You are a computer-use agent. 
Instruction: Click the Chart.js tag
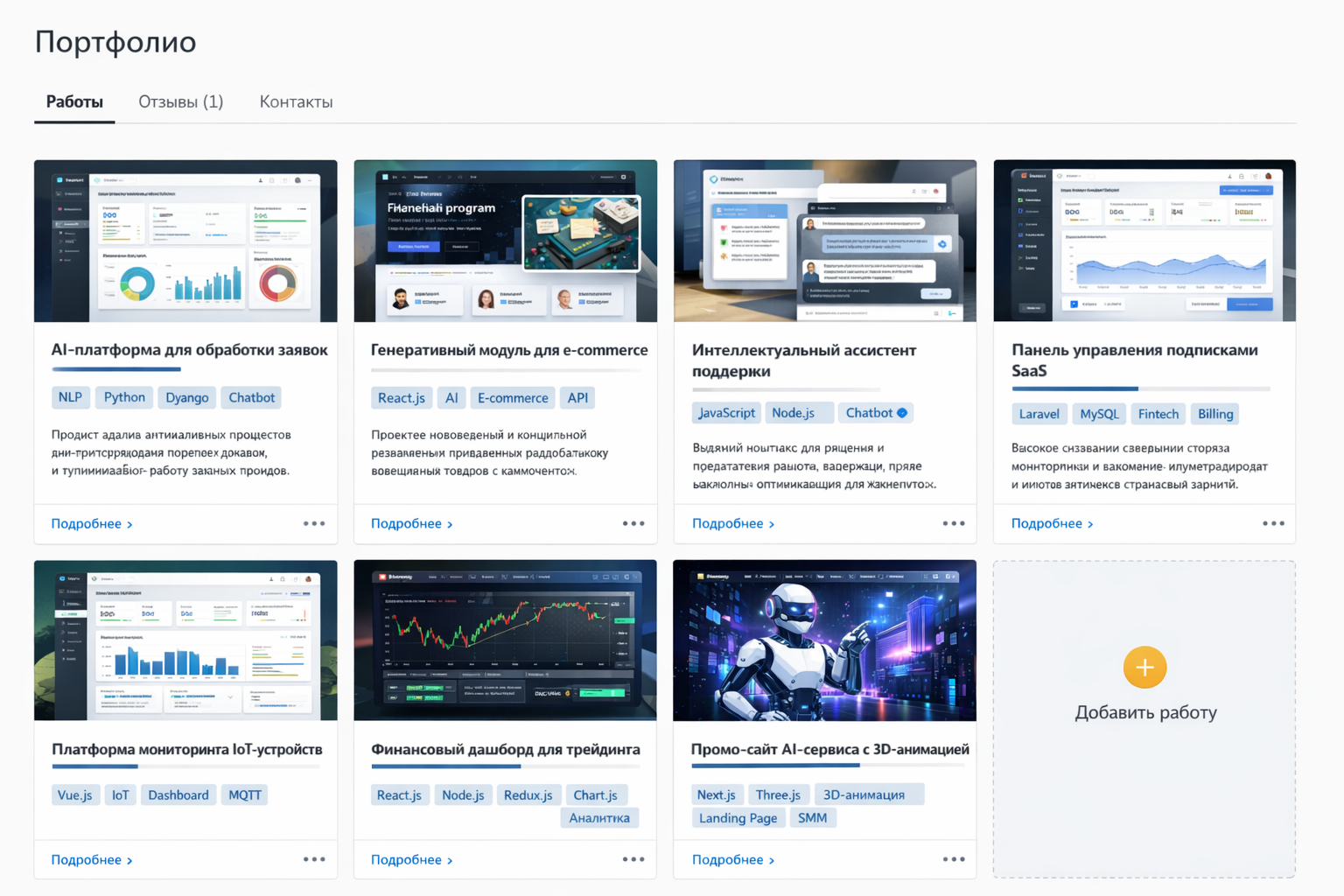click(595, 794)
